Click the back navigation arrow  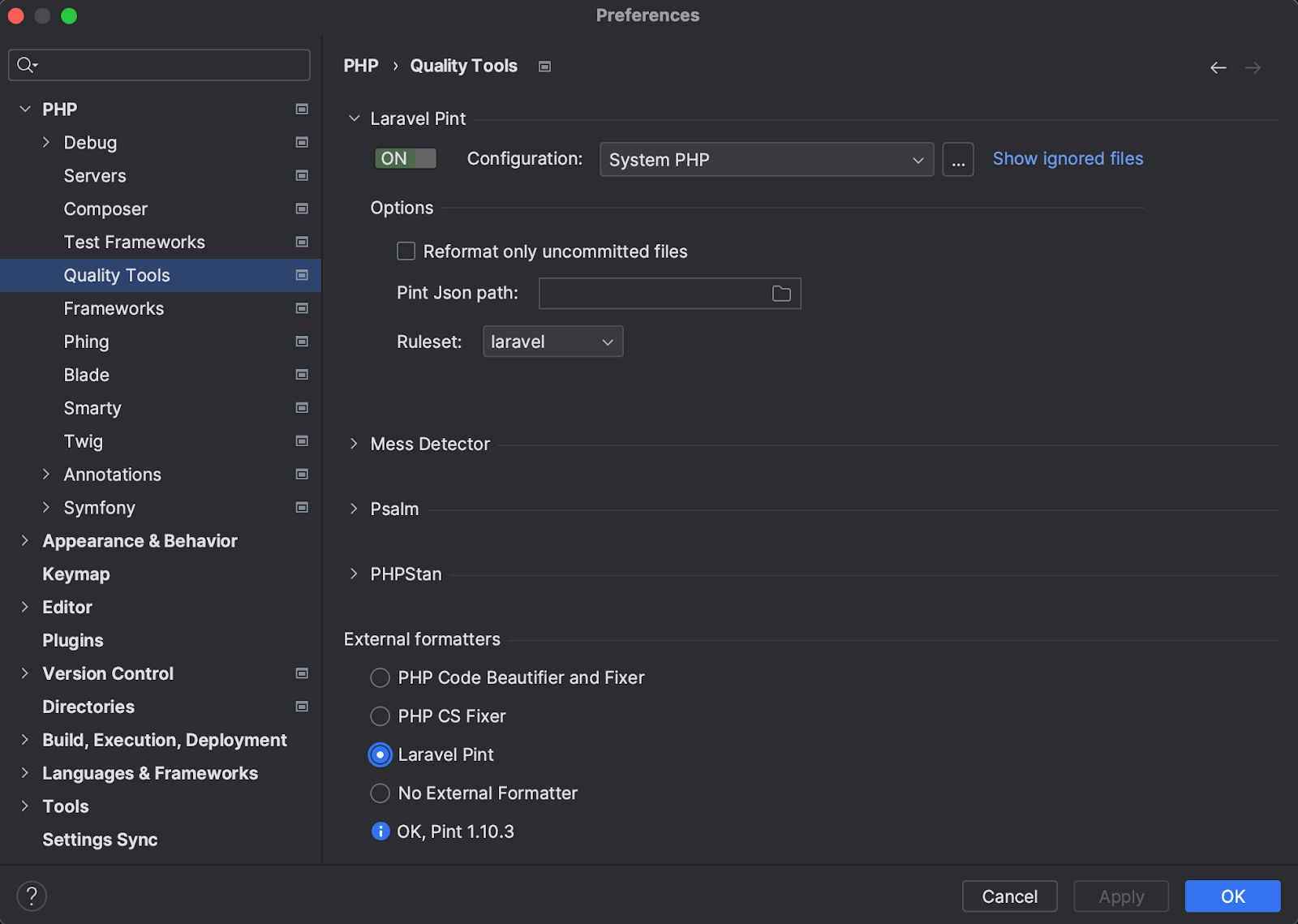1218,67
